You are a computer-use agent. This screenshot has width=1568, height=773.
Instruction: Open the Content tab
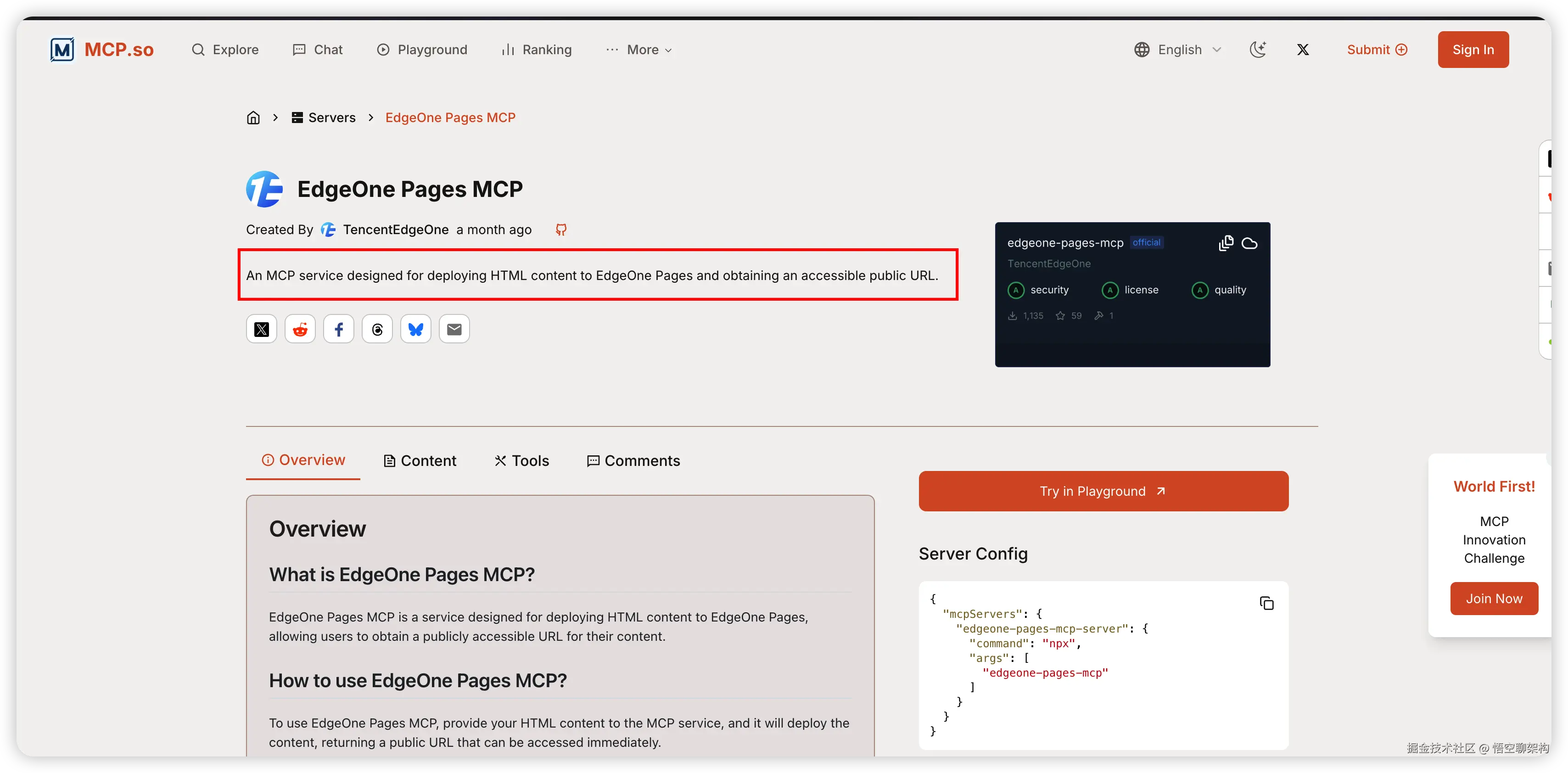coord(420,461)
